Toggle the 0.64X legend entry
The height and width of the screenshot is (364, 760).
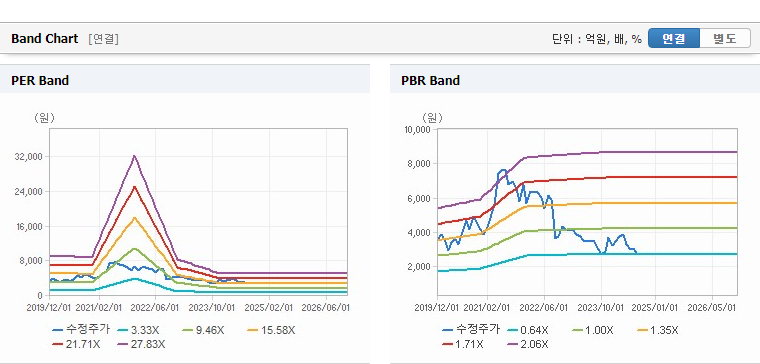click(x=529, y=330)
